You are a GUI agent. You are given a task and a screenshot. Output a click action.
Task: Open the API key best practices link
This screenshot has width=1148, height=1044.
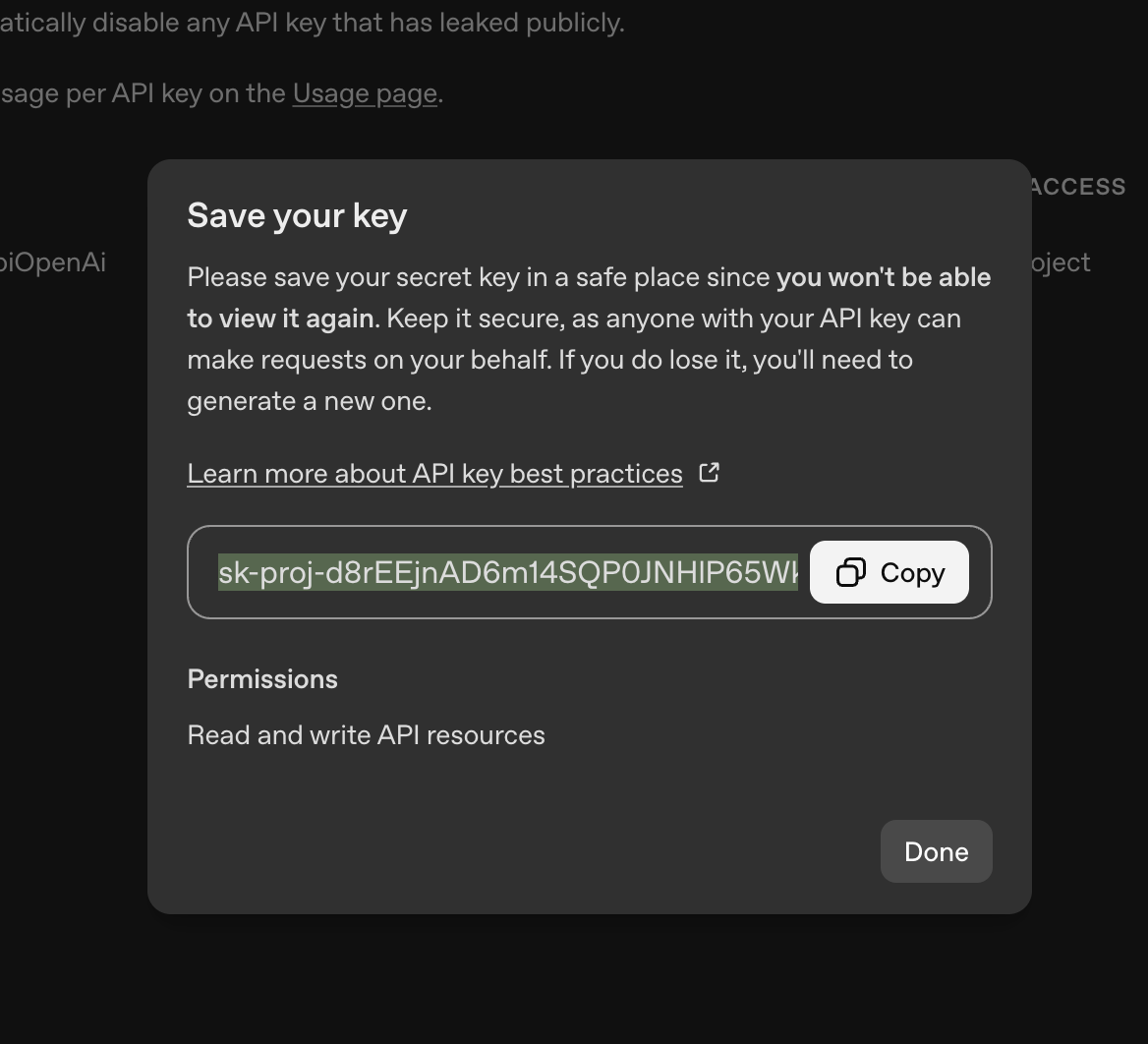coord(434,474)
